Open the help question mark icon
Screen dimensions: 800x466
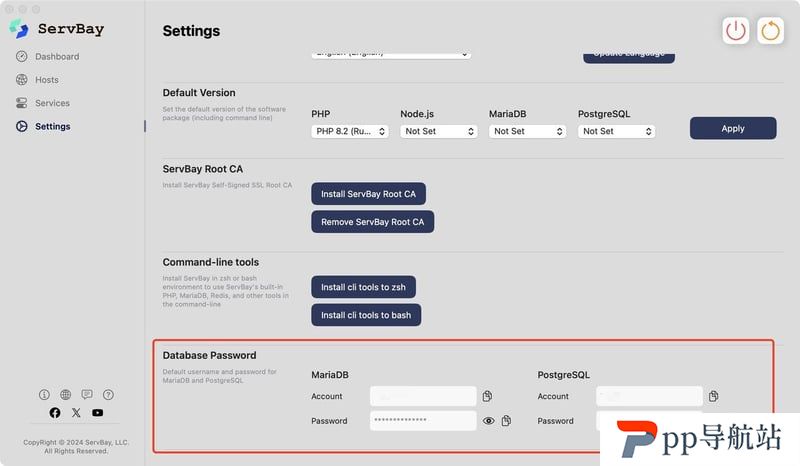[x=108, y=395]
